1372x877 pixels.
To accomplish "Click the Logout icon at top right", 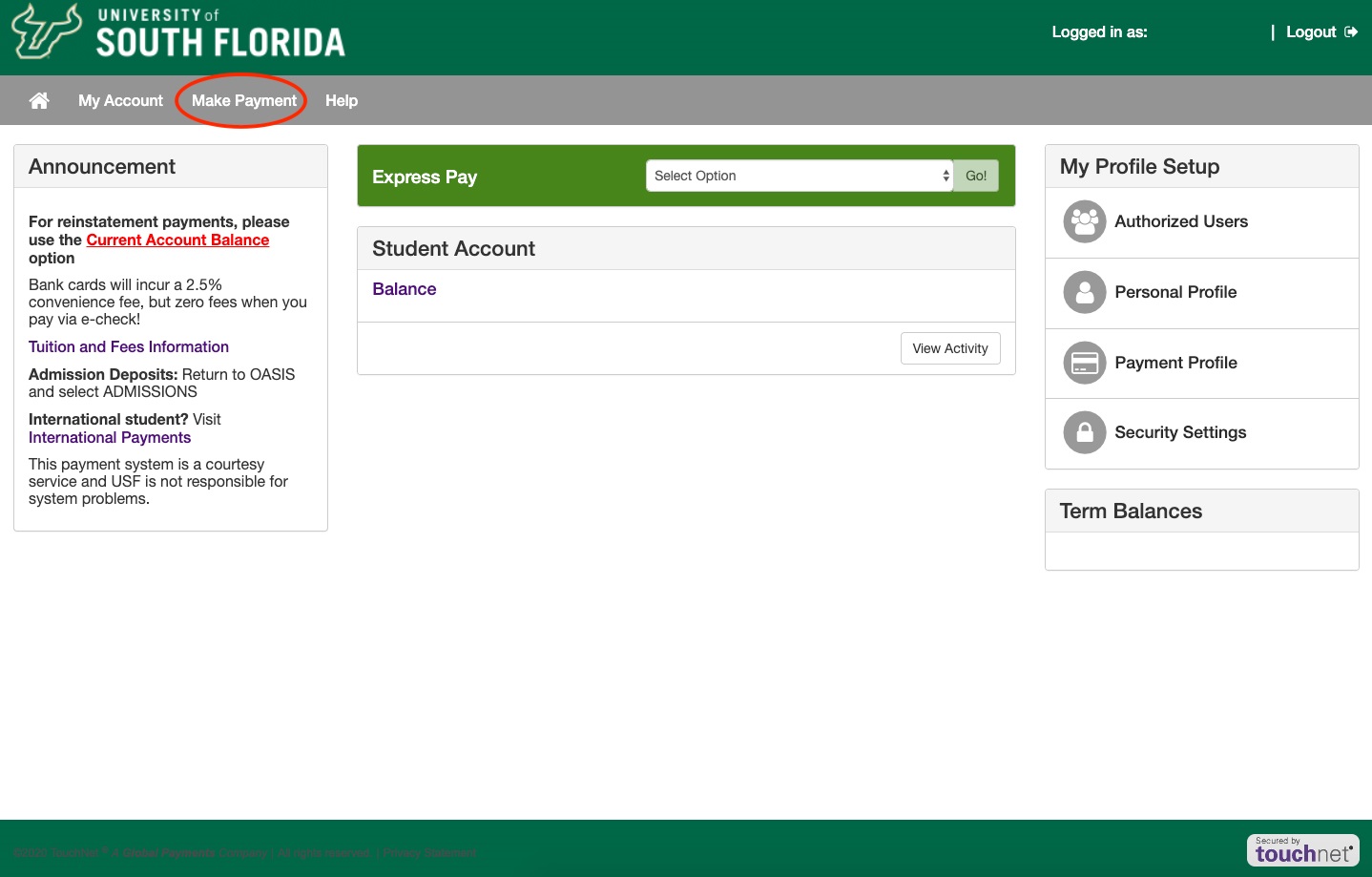I will [1353, 31].
